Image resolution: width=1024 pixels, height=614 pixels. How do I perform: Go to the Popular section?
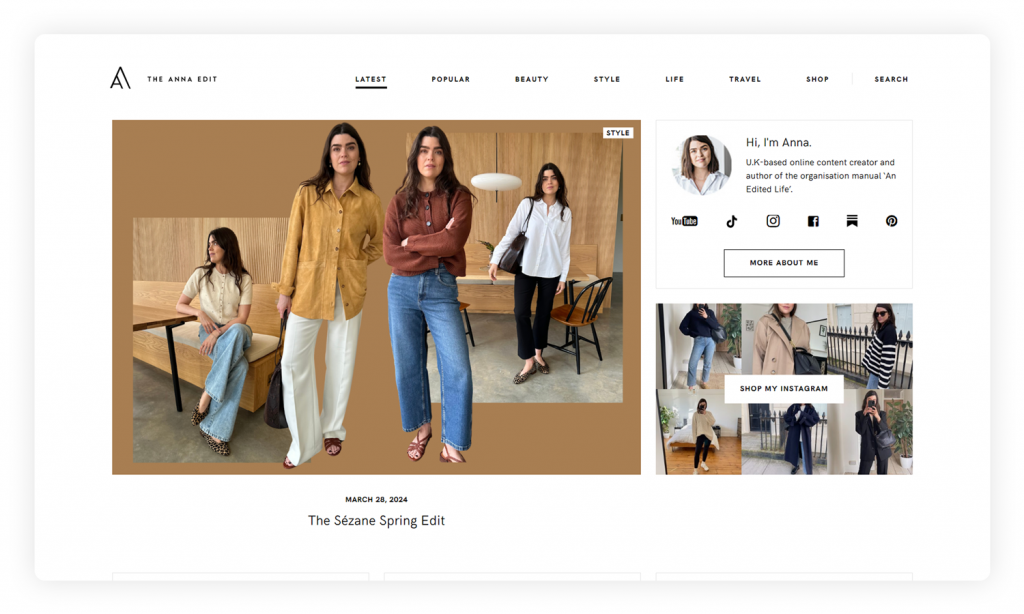tap(450, 79)
